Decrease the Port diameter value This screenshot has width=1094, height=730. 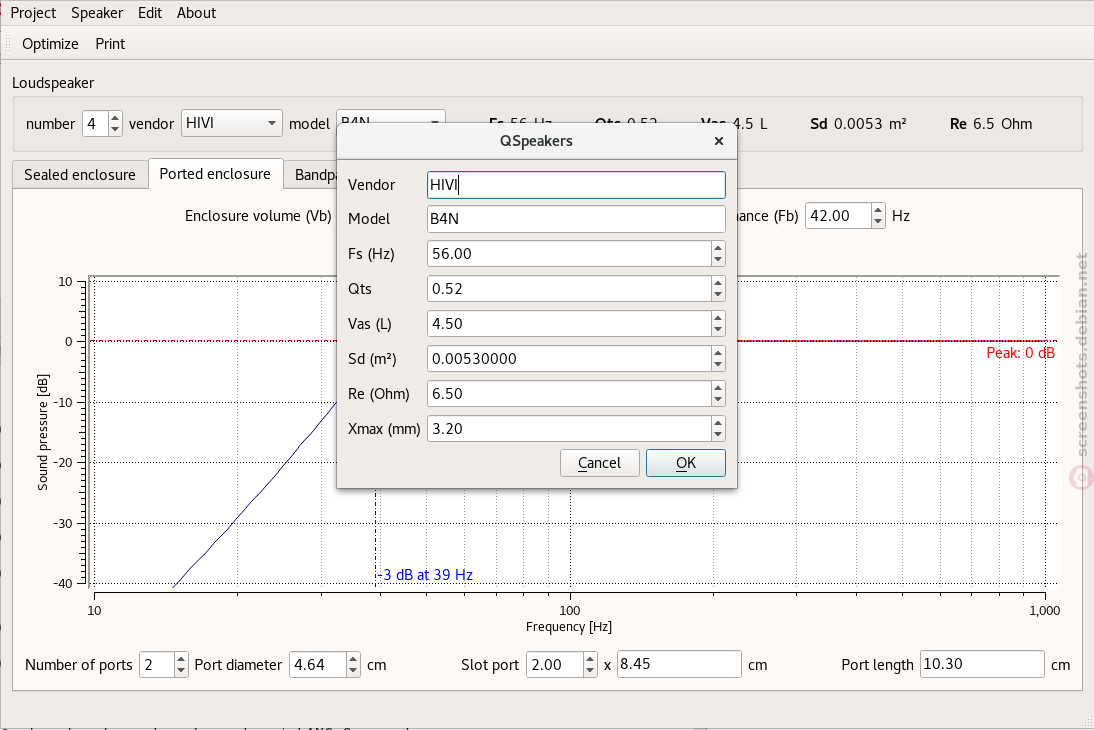pyautogui.click(x=354, y=671)
